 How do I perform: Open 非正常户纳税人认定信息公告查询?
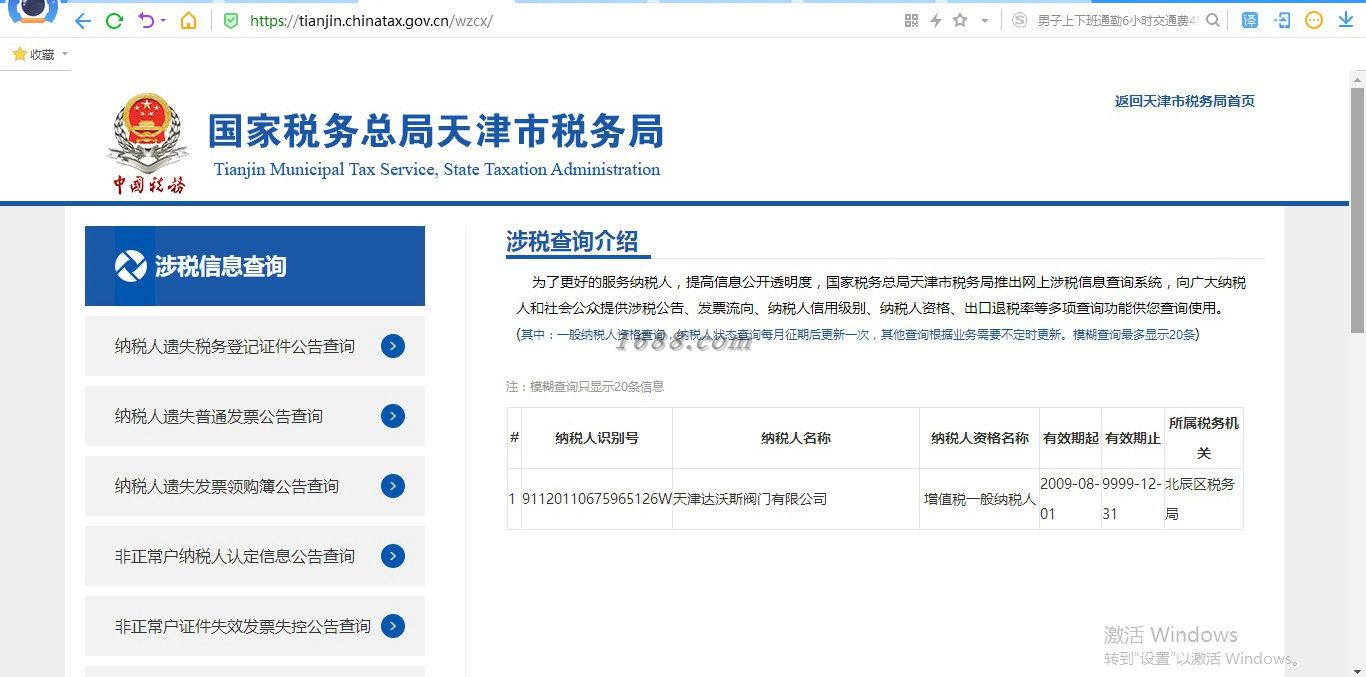coord(235,556)
